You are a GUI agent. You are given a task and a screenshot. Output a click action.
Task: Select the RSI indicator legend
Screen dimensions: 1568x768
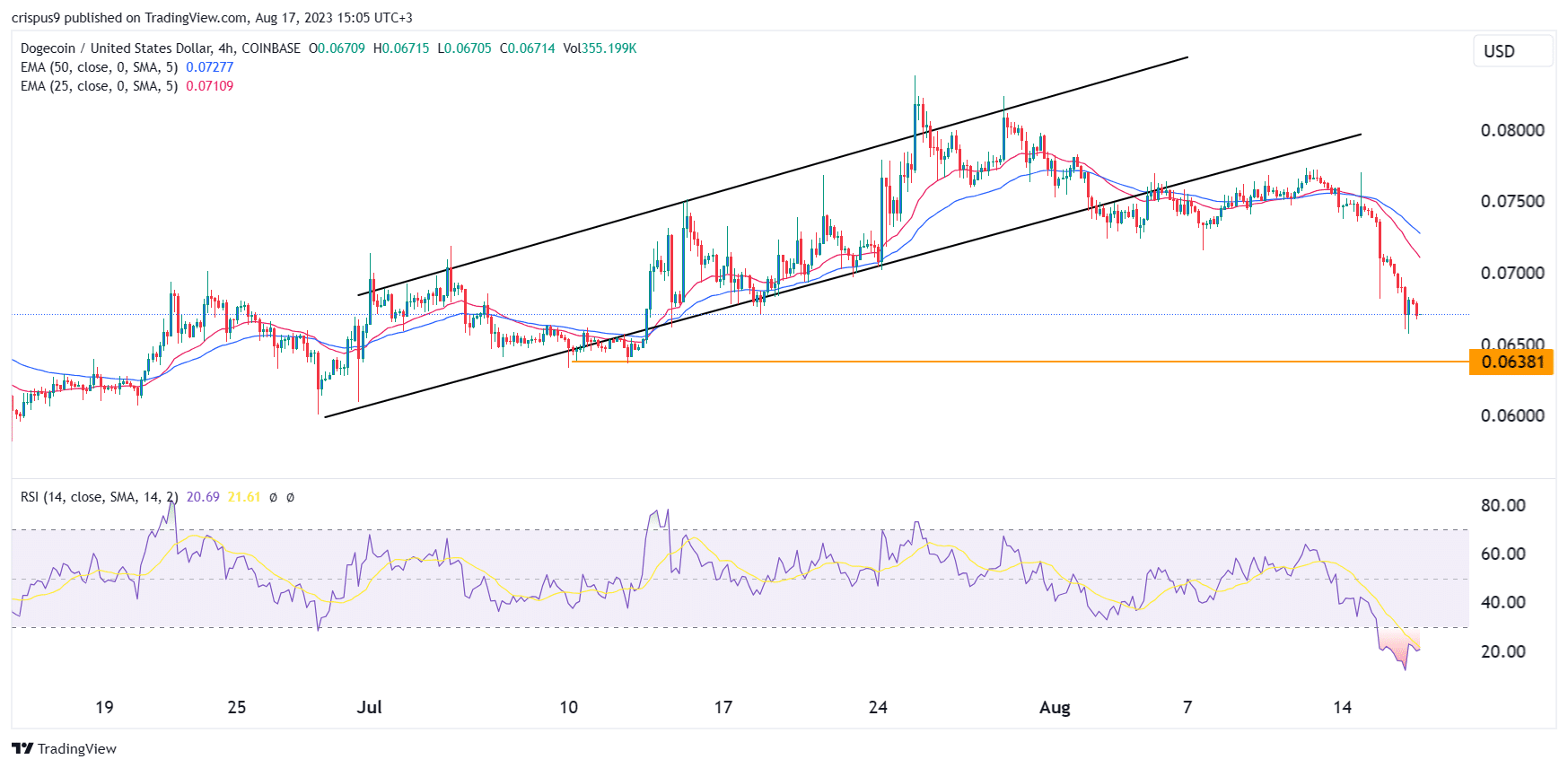pyautogui.click(x=99, y=496)
